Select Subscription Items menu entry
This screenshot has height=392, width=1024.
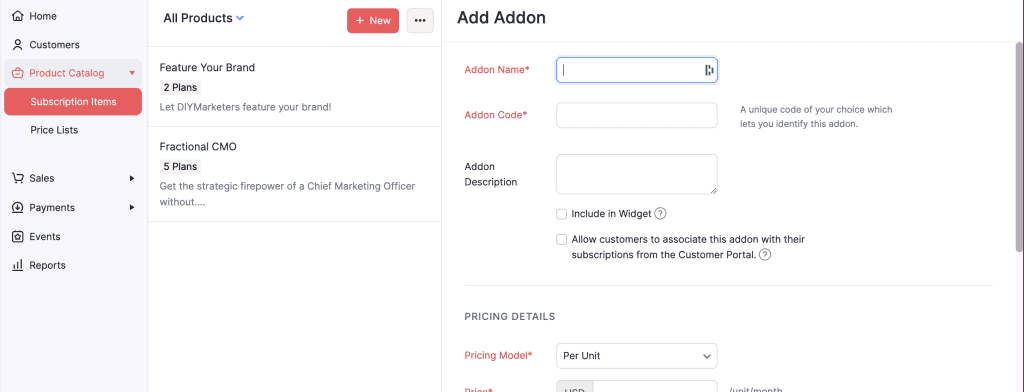73,101
